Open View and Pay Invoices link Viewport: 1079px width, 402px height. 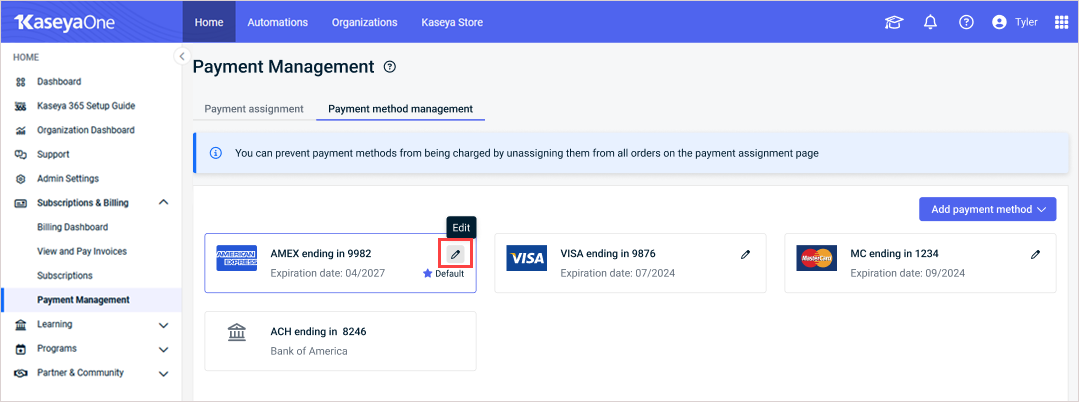pos(82,251)
